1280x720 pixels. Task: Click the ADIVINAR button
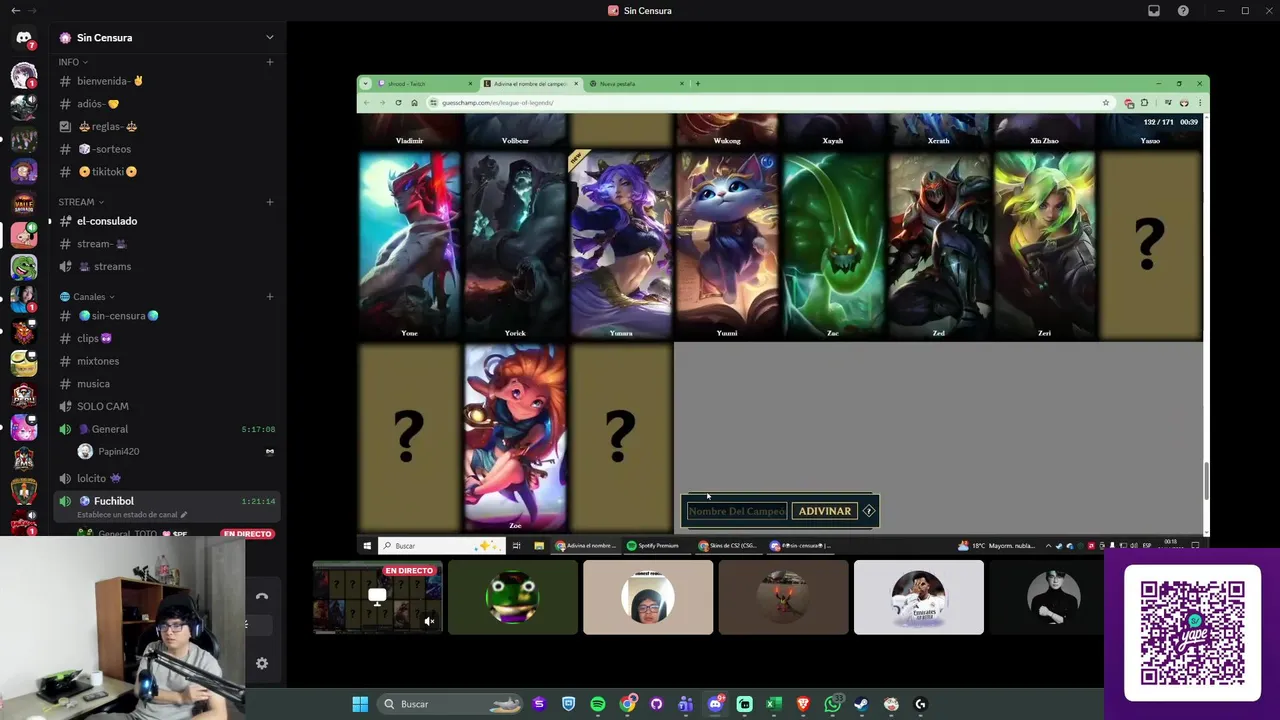[825, 511]
